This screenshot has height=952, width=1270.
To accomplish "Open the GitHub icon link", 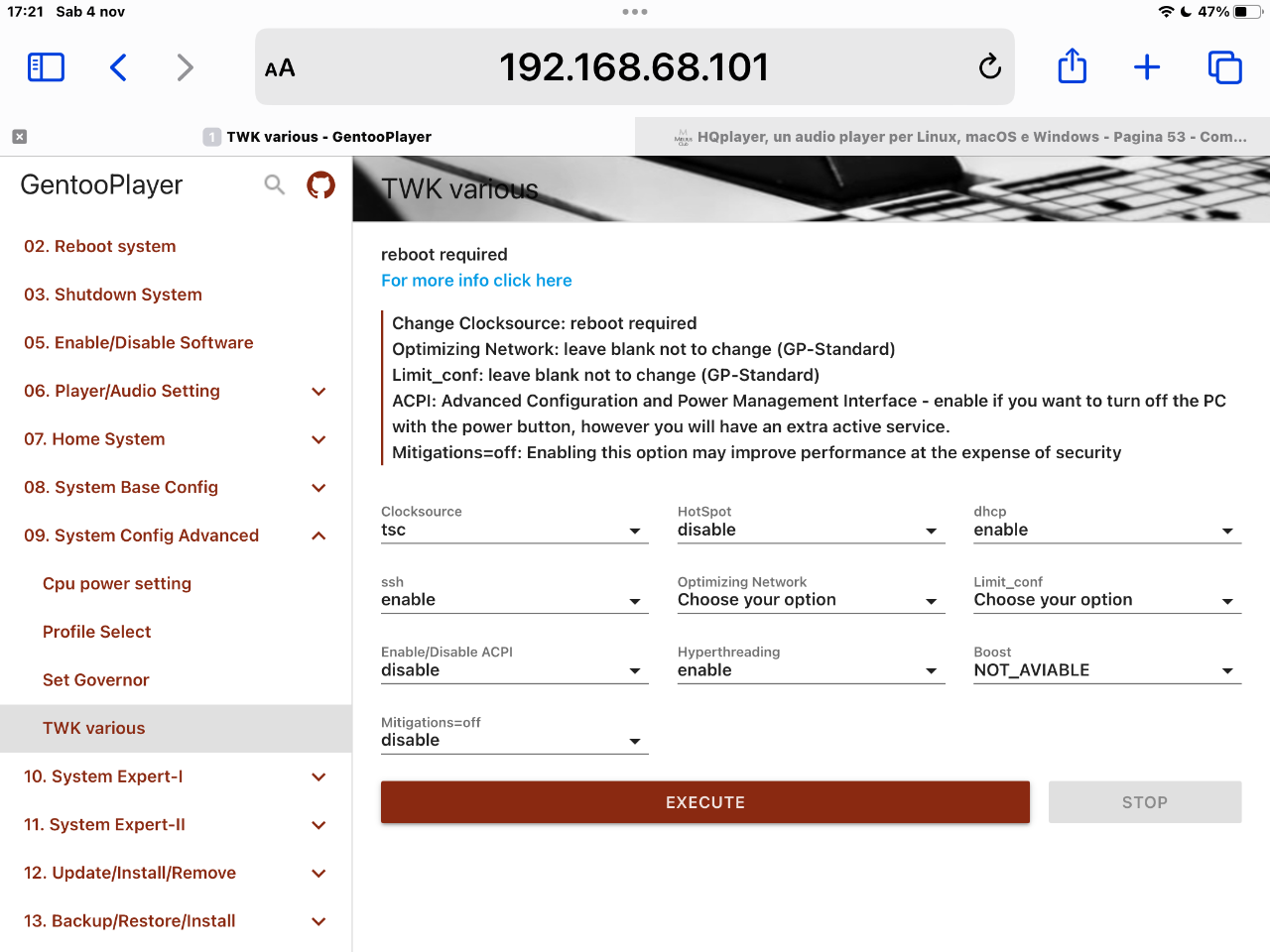I will pyautogui.click(x=320, y=184).
